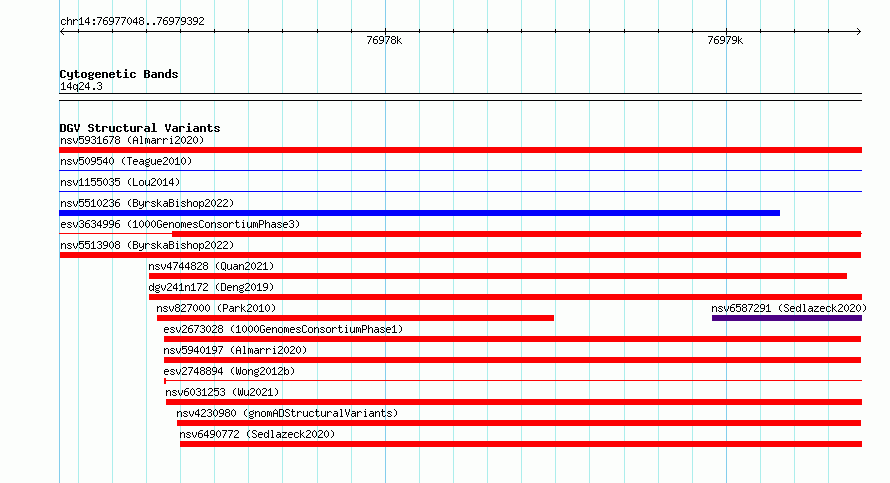
Task: Click the 76978k ruler tick label
Action: [x=384, y=40]
